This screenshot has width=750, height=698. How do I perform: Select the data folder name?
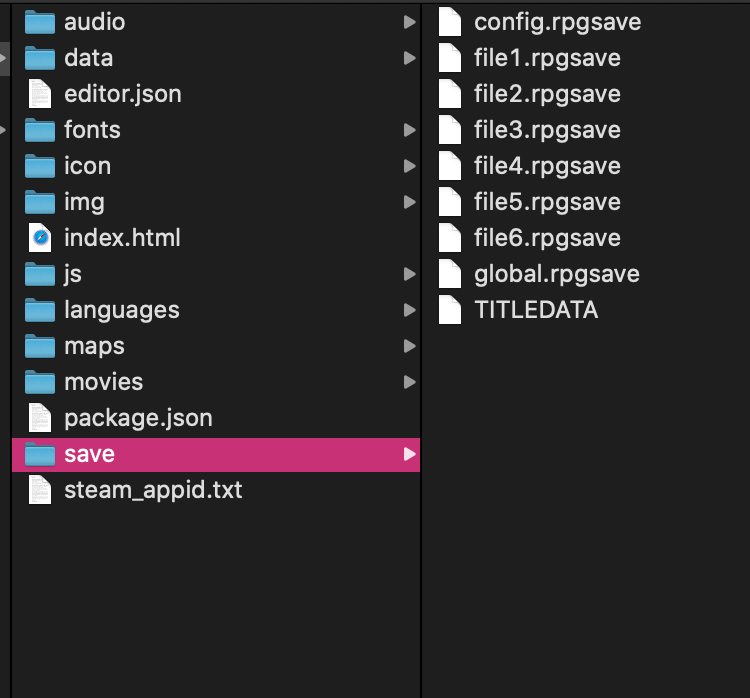[x=88, y=58]
